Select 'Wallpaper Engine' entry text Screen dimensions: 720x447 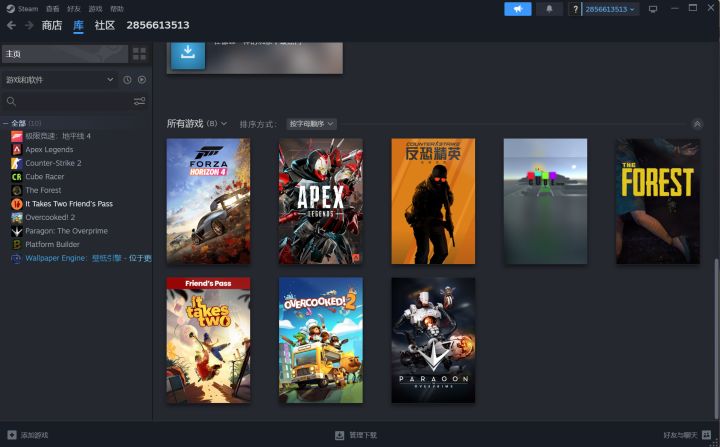pos(88,258)
